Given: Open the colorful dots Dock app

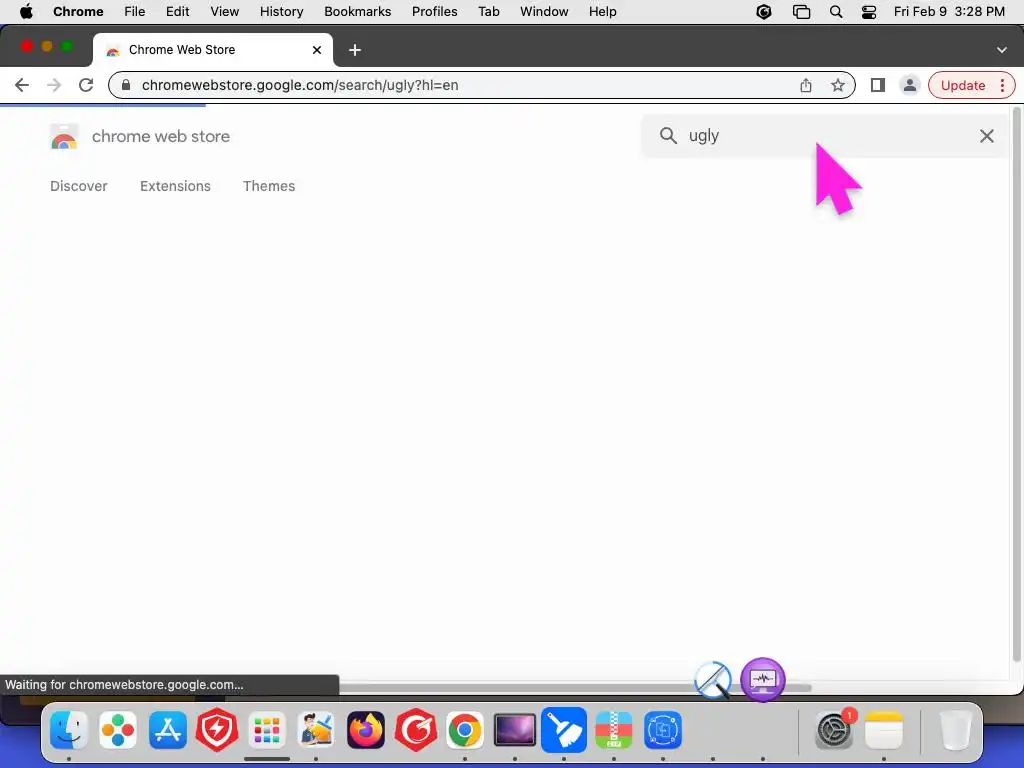Looking at the screenshot, I should tap(118, 729).
